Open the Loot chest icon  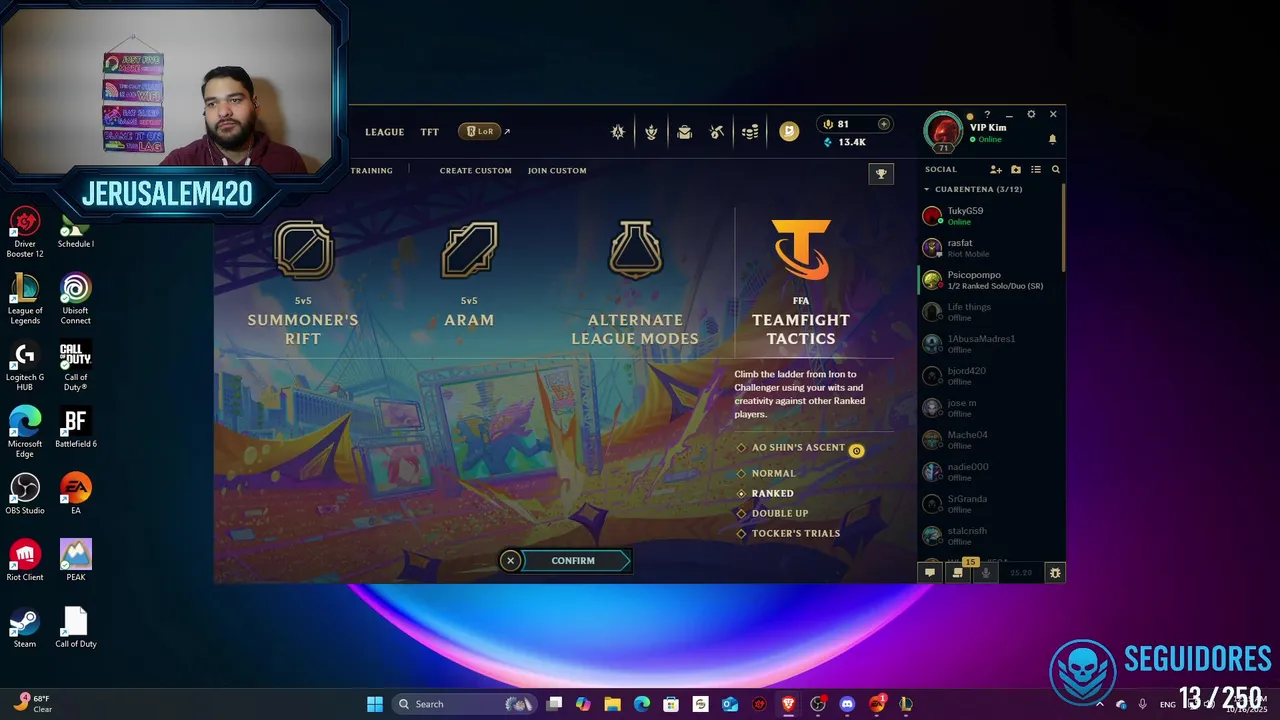[684, 132]
